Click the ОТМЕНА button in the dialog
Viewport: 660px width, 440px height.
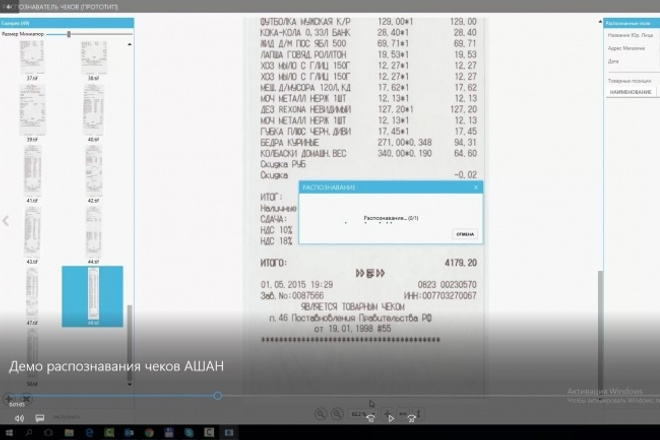(x=465, y=234)
